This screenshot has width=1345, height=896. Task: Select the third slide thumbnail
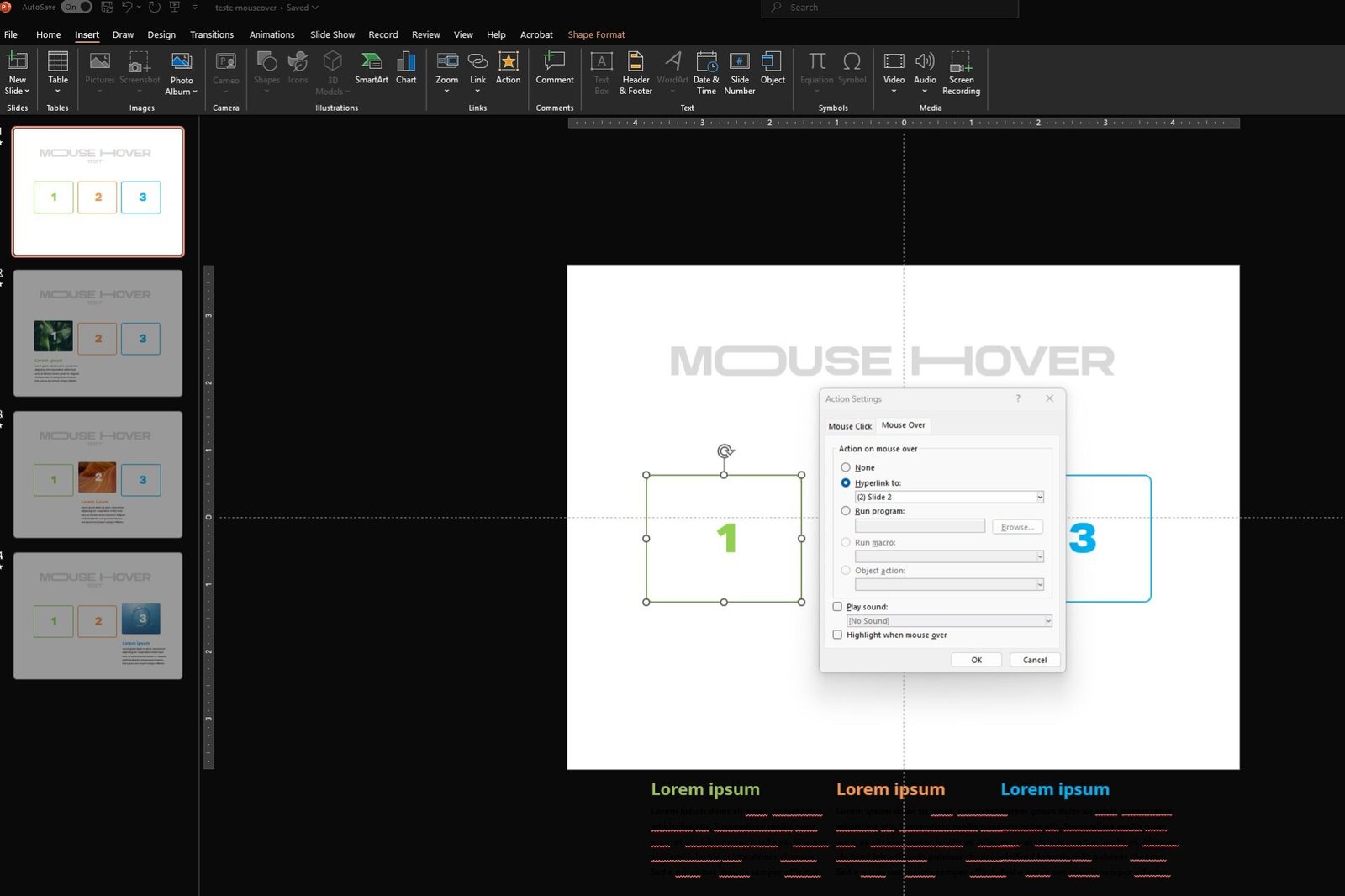[98, 474]
